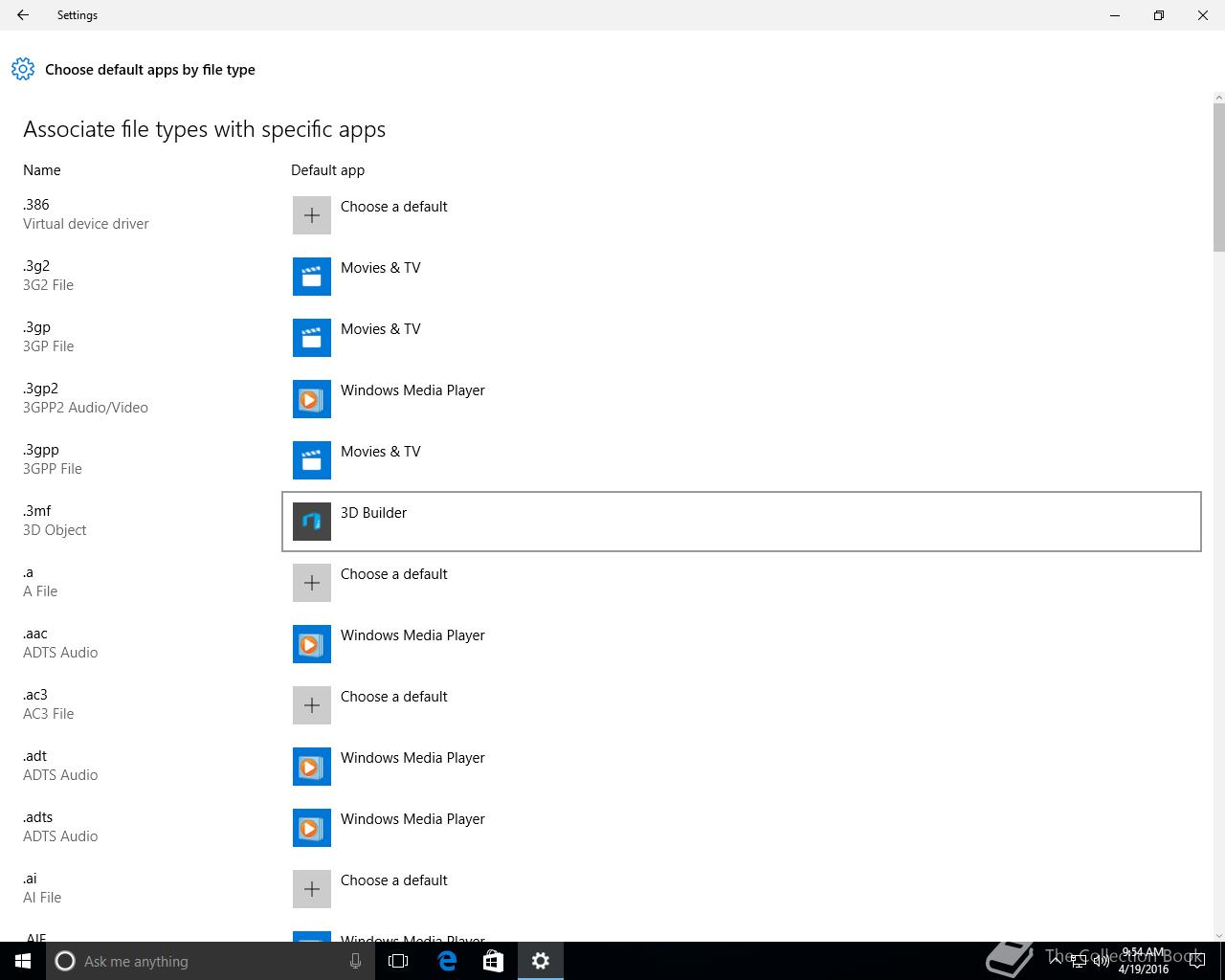Click Windows Media Player icon for .aac

[x=312, y=644]
